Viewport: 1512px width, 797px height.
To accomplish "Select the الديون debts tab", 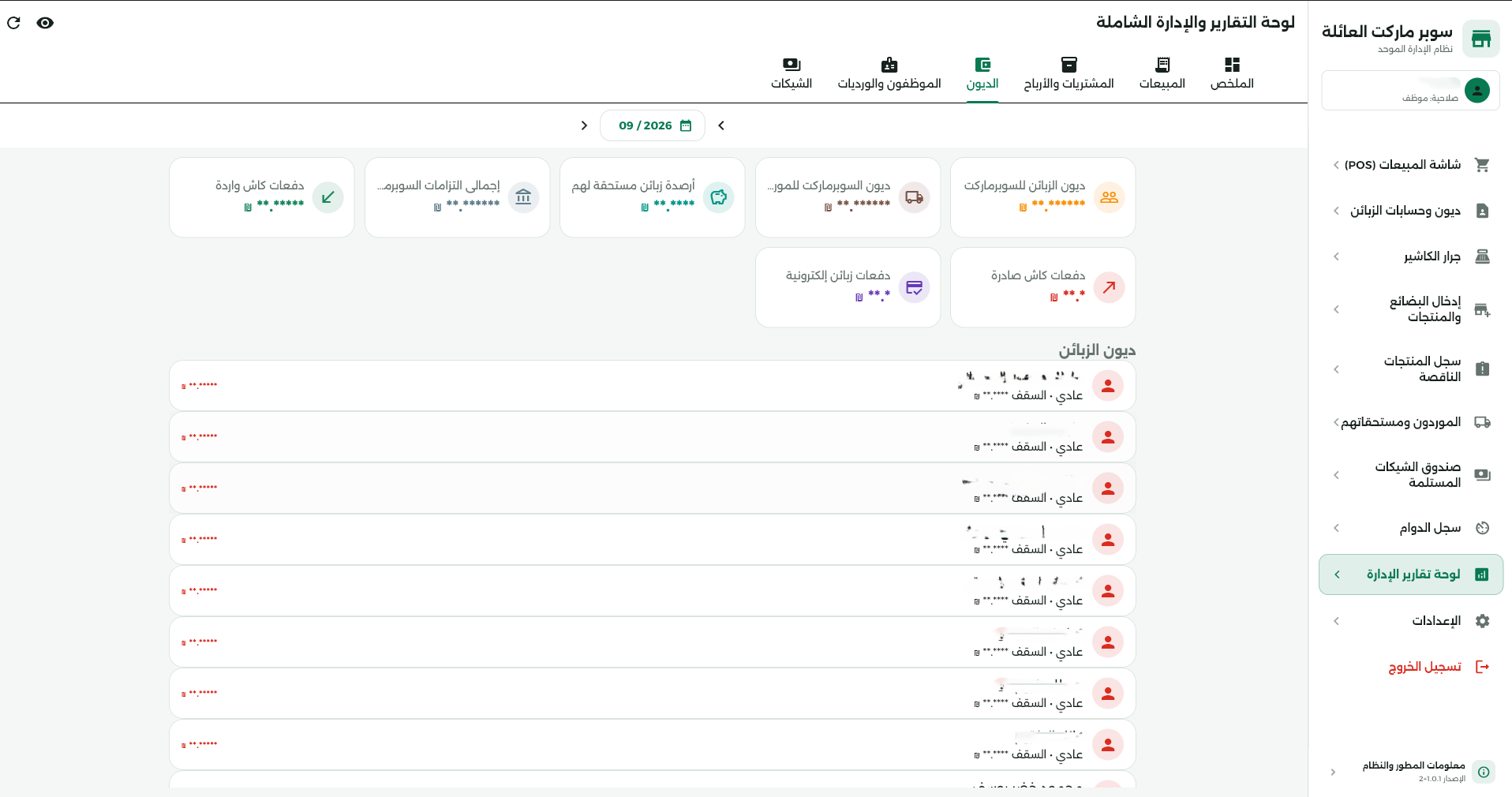I will pyautogui.click(x=982, y=74).
